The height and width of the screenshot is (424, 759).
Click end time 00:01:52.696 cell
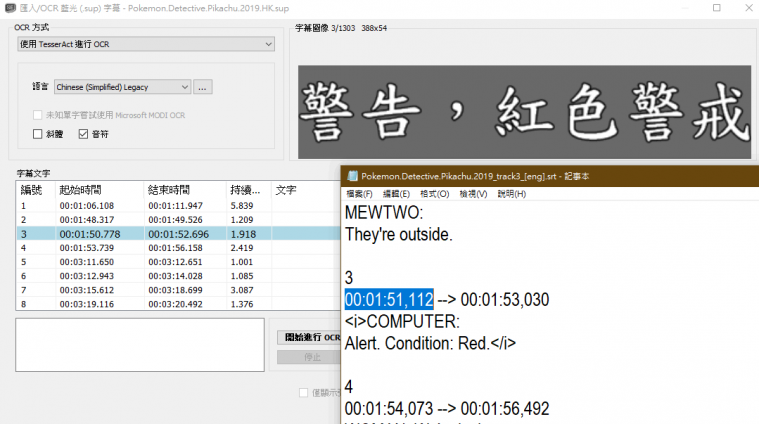click(179, 234)
